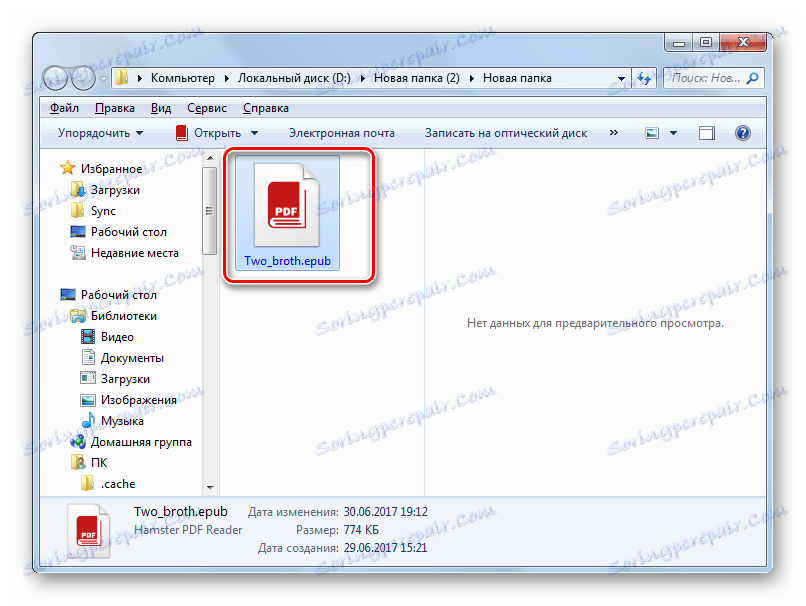
Task: Open the .cache folder in the tree
Action: click(118, 484)
